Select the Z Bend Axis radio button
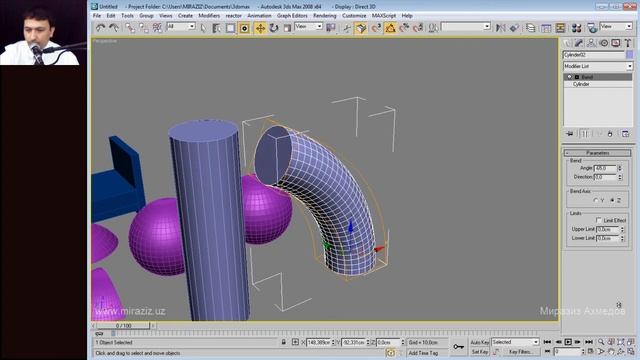 click(612, 200)
